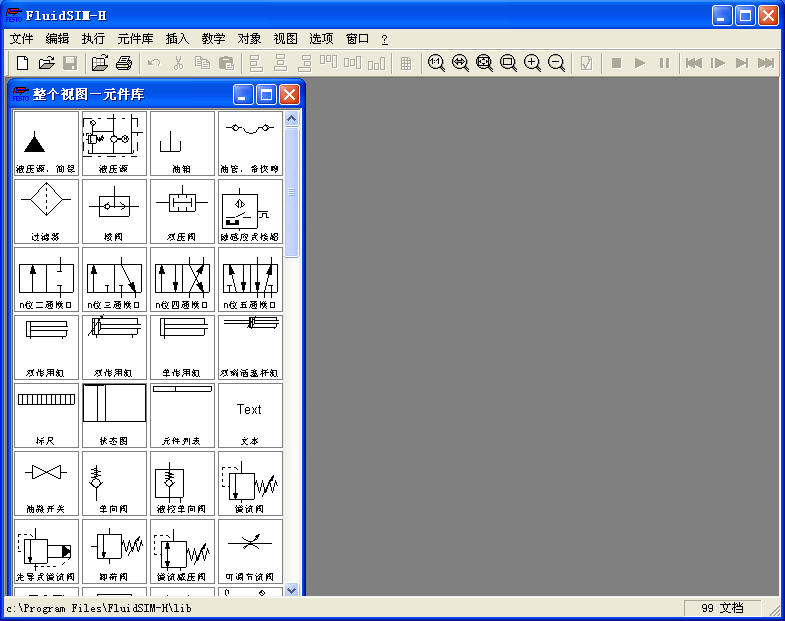Select the n位三通 three-way valve component

(114, 279)
